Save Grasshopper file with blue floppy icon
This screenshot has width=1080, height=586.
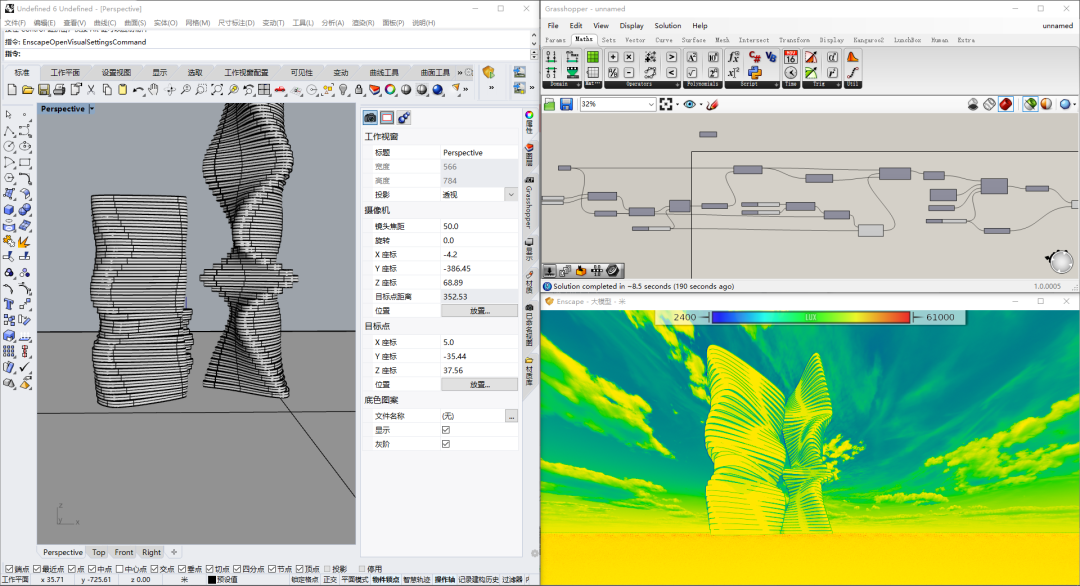[566, 104]
